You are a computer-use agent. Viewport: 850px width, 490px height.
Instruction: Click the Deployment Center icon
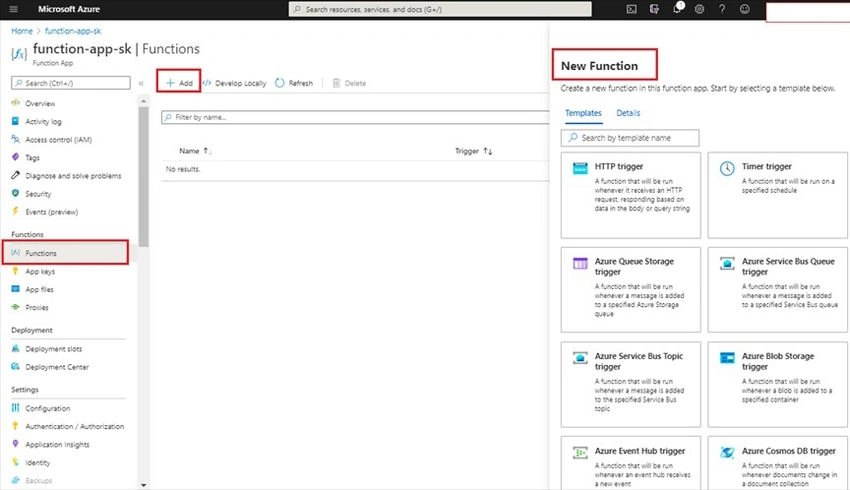click(15, 366)
